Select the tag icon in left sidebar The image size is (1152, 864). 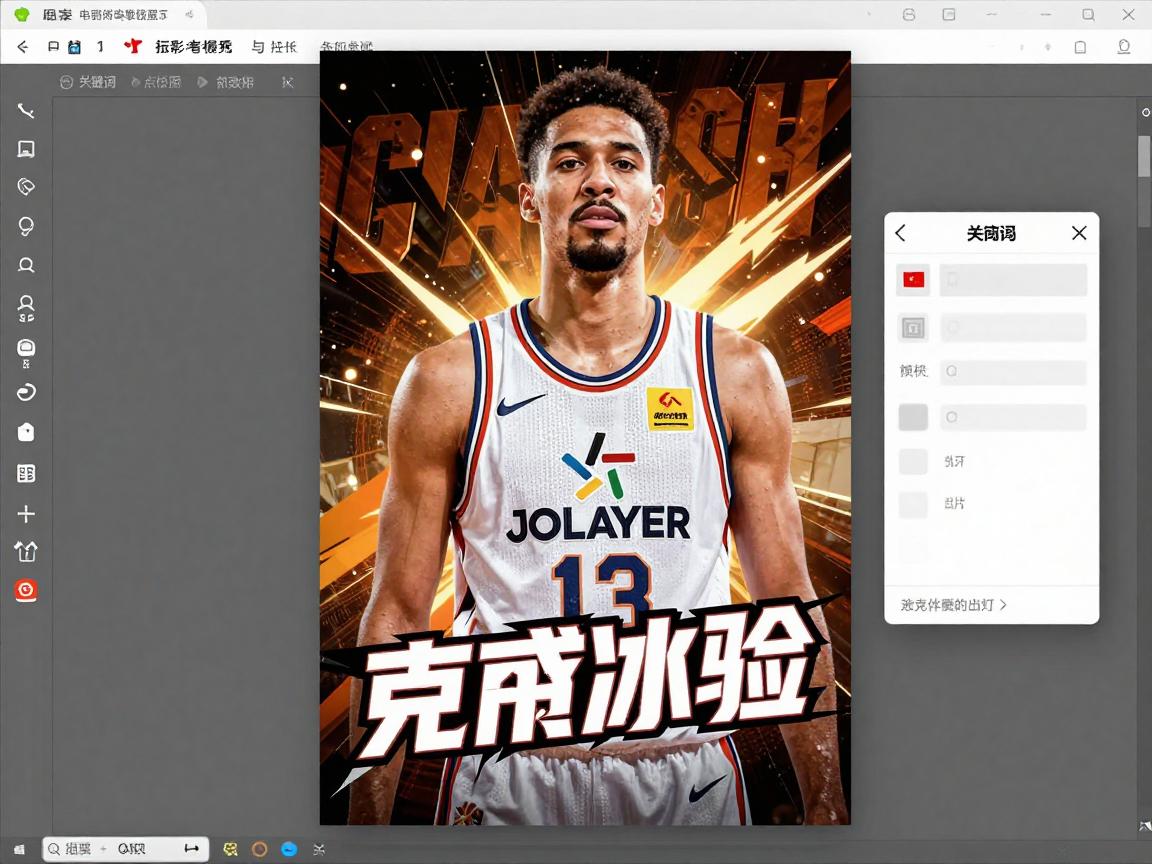coord(26,187)
